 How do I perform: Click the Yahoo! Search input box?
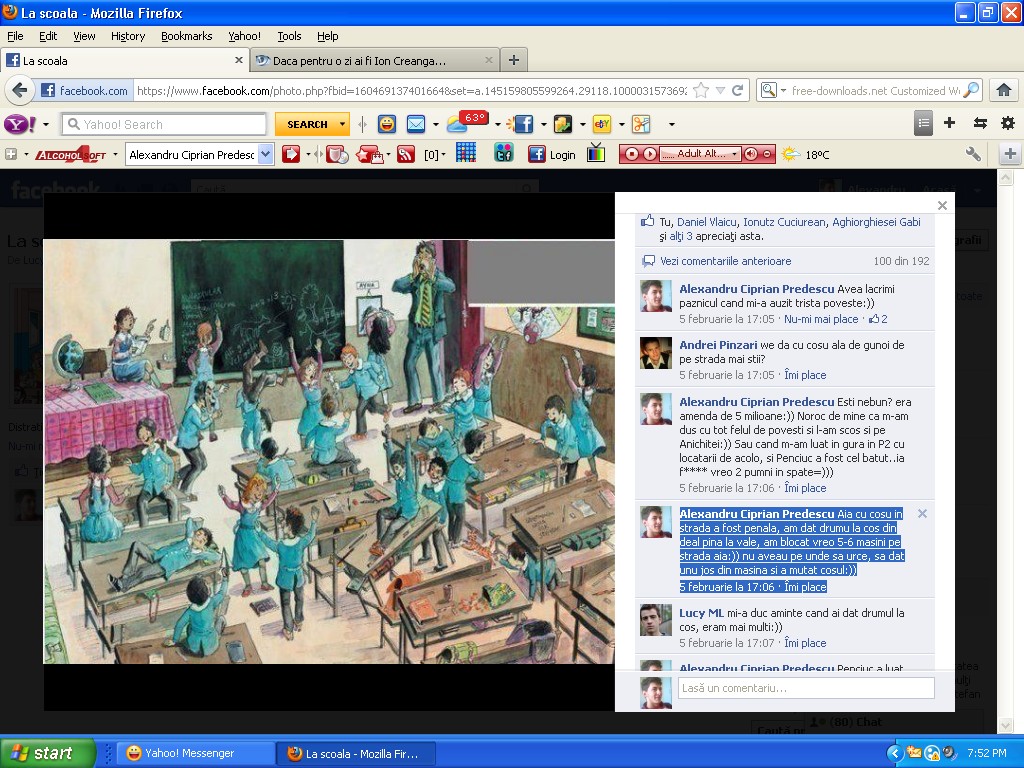(x=164, y=124)
